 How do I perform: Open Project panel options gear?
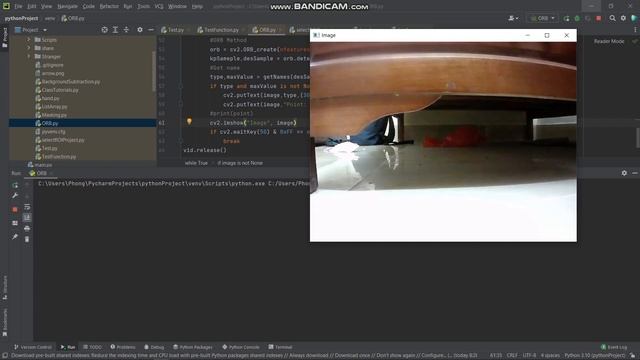pos(140,30)
